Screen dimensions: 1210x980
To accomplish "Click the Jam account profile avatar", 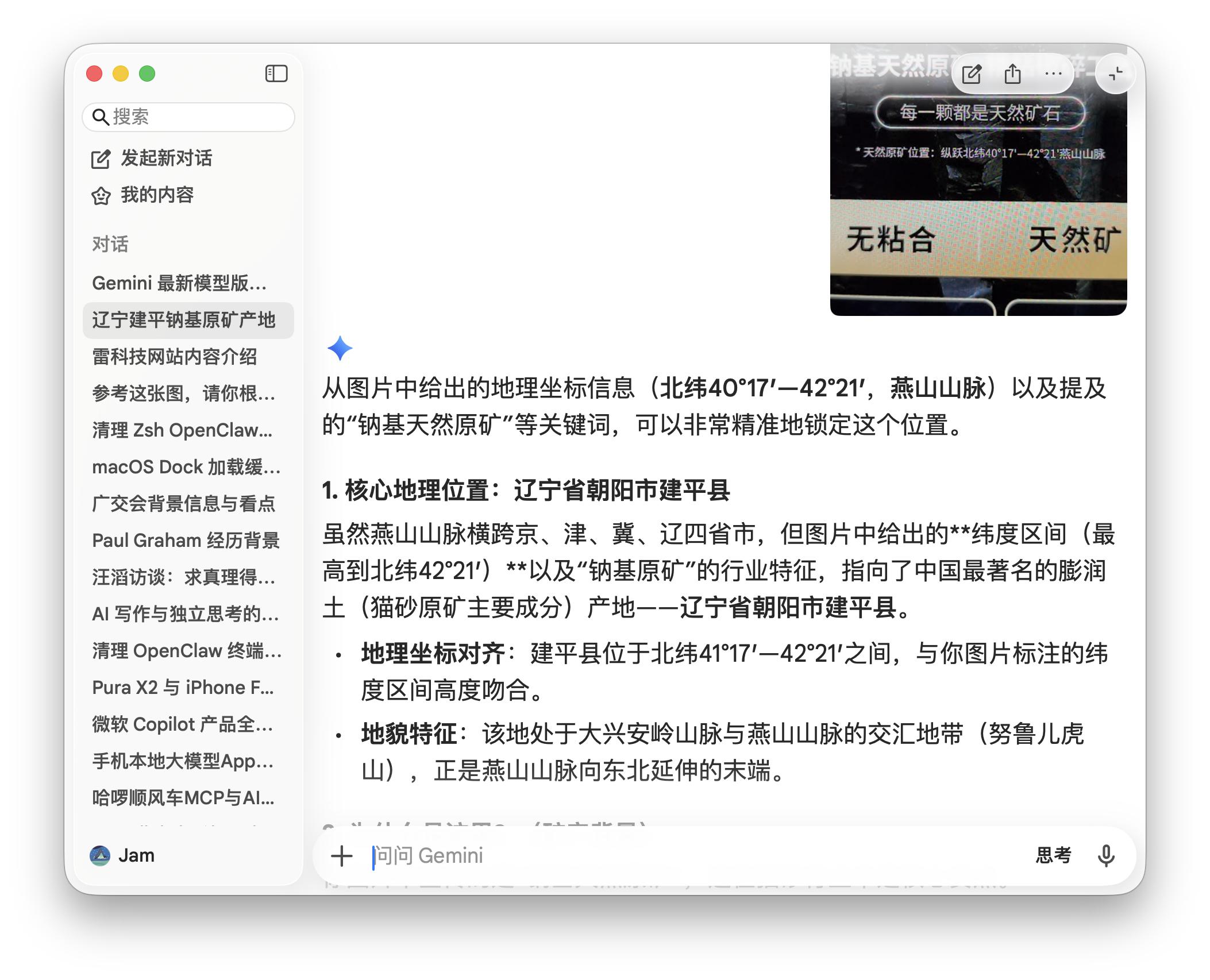I will point(100,855).
